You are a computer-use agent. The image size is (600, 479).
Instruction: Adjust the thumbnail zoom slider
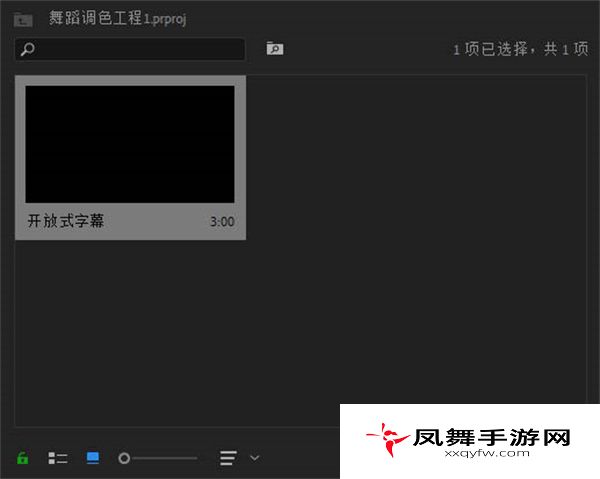click(158, 458)
